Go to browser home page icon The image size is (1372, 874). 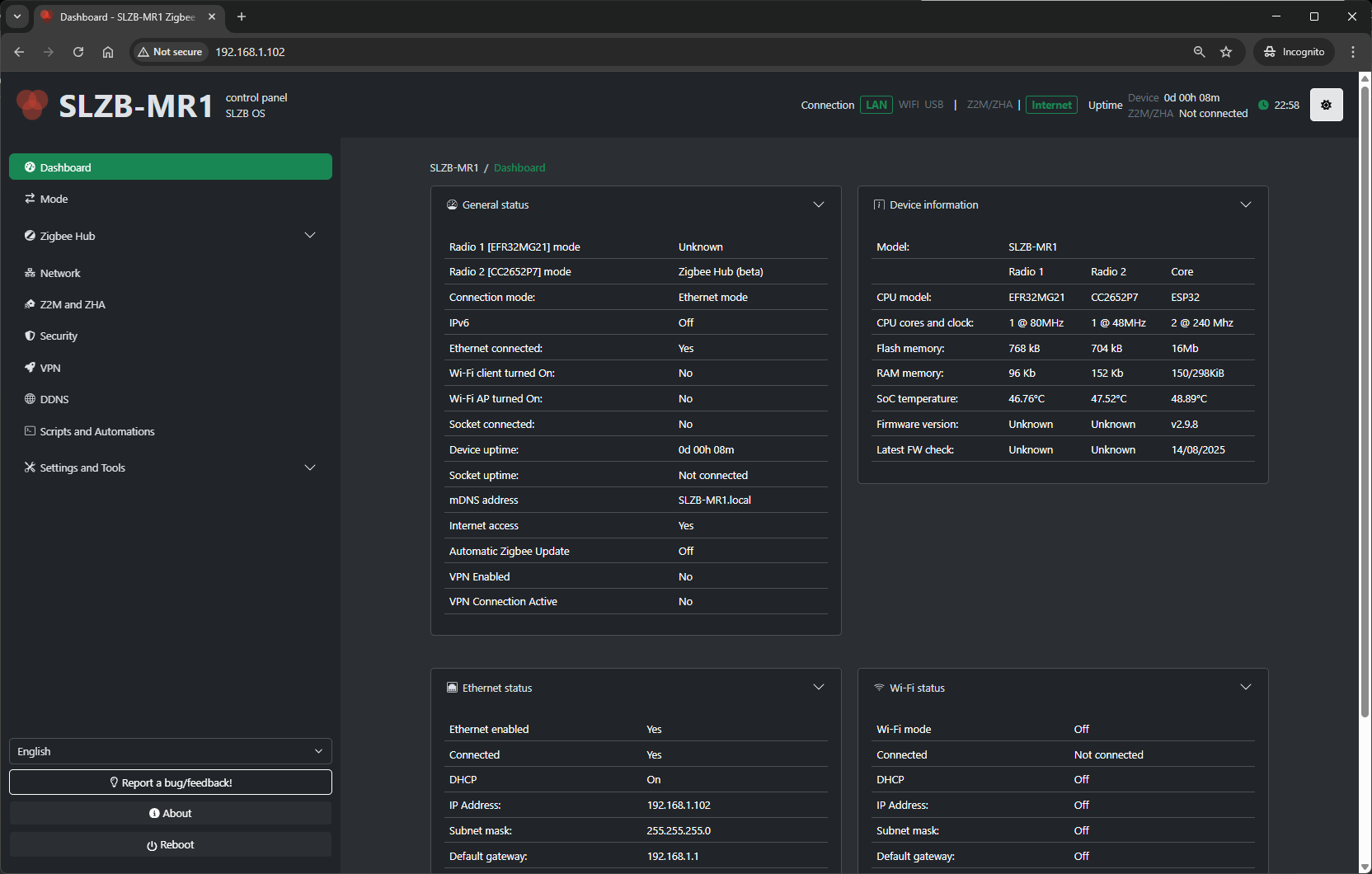pyautogui.click(x=108, y=52)
